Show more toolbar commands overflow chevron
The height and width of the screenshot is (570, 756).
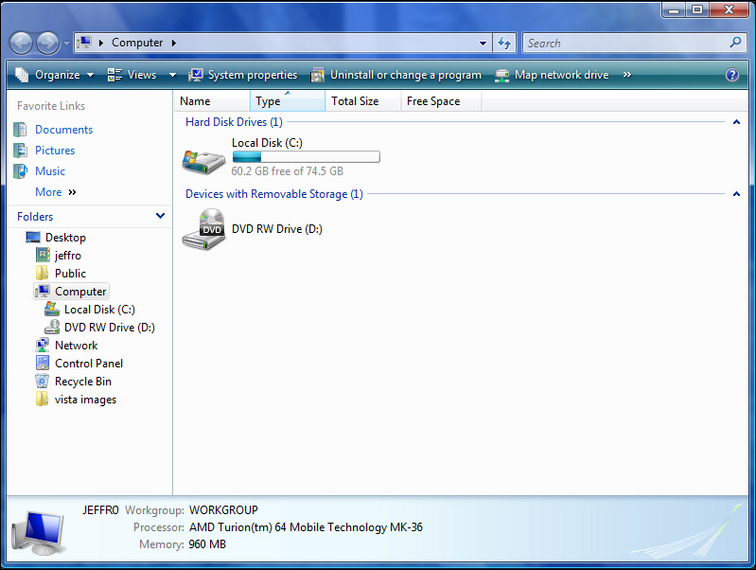pyautogui.click(x=627, y=75)
